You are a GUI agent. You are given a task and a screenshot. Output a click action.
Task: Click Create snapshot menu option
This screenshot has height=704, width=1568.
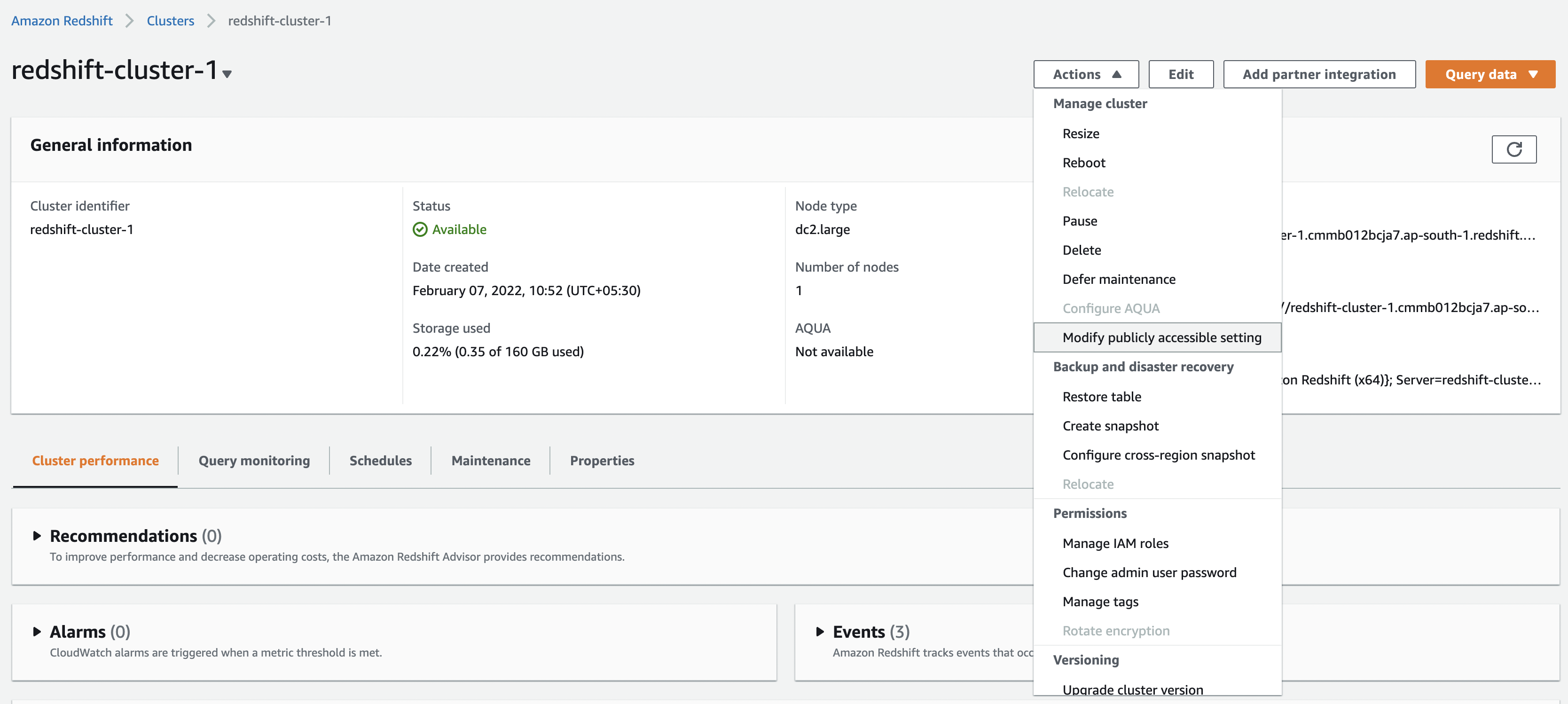(x=1110, y=425)
